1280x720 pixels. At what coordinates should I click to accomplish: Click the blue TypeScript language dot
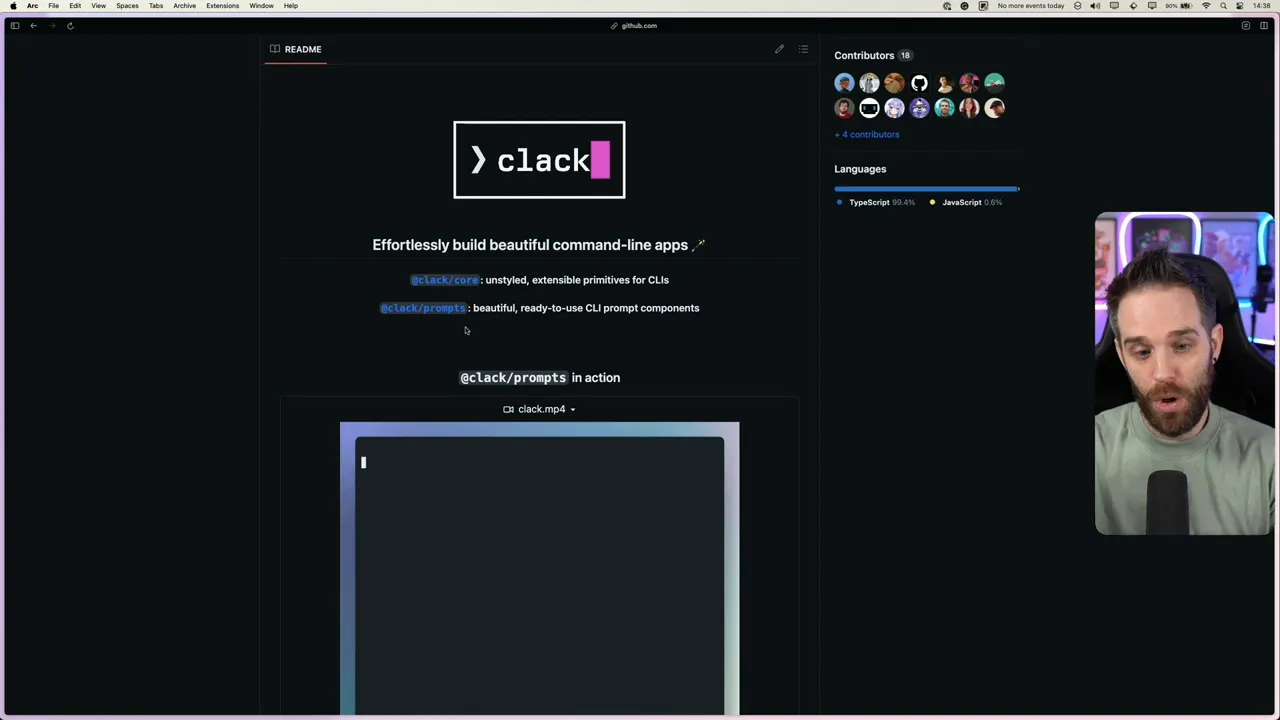839,202
